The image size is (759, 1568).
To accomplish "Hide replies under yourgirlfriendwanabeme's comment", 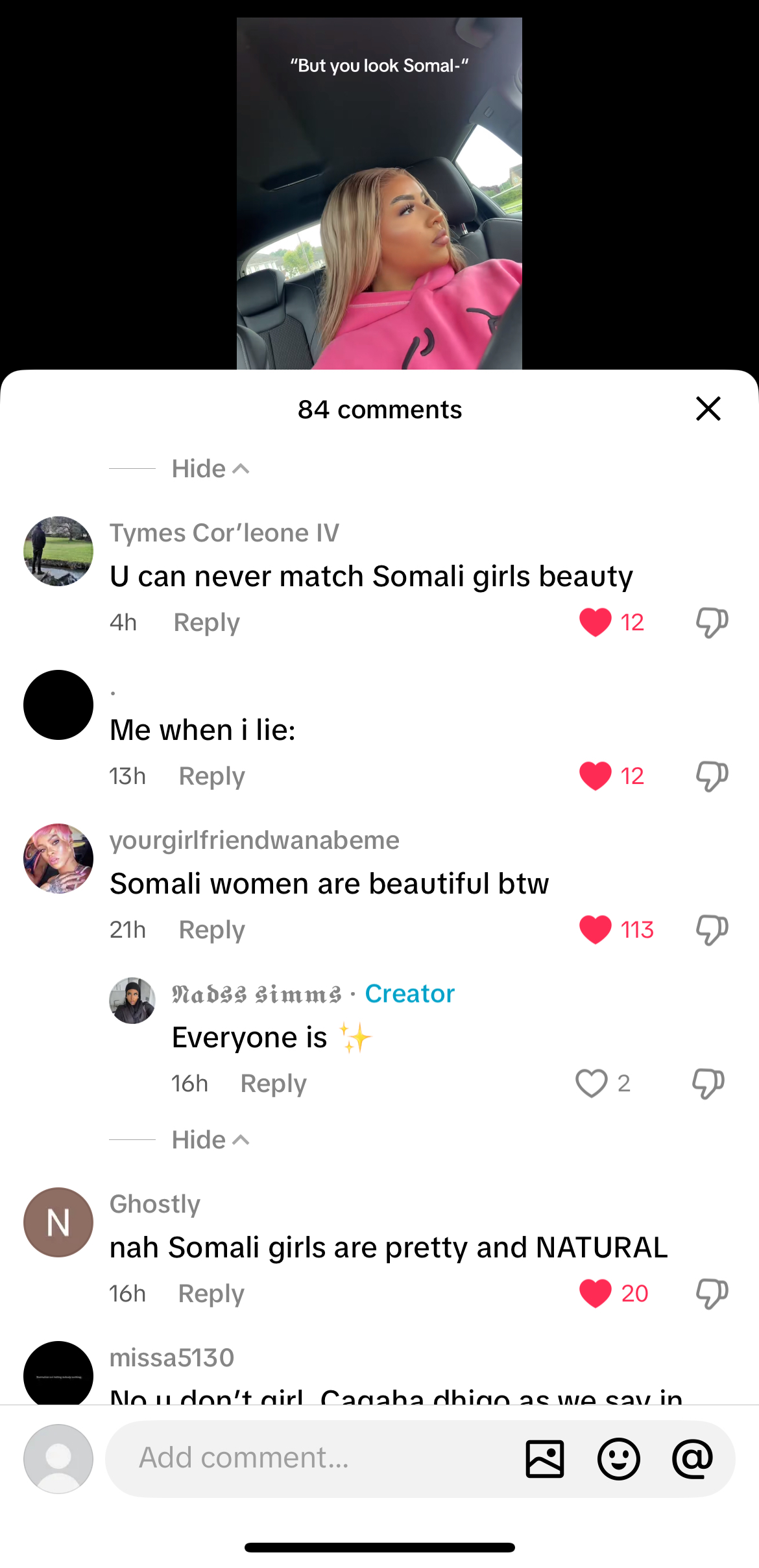I will coord(210,1140).
